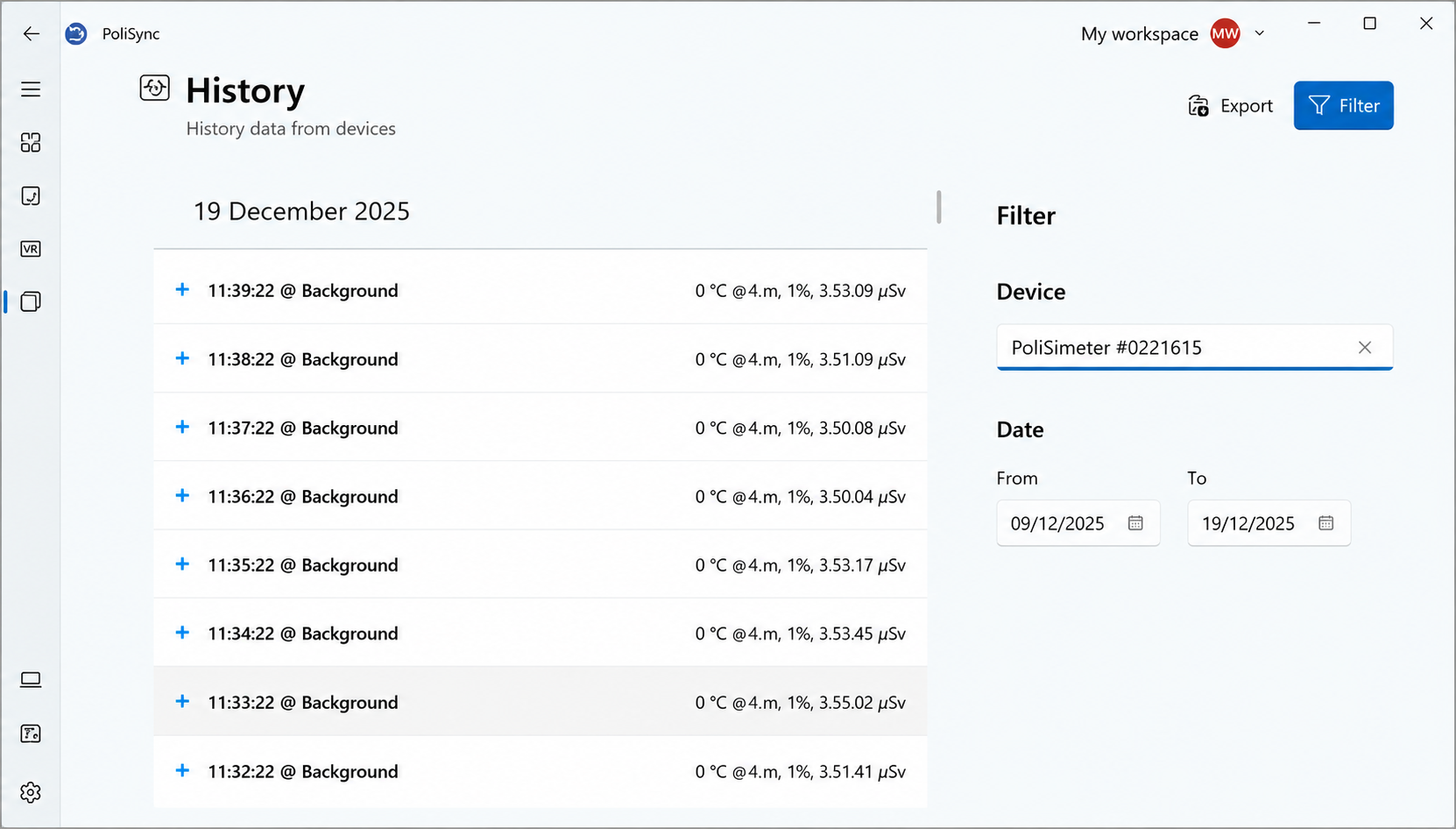This screenshot has width=1456, height=829.
Task: Expand the 11:32:22 Background entry
Action: point(182,770)
